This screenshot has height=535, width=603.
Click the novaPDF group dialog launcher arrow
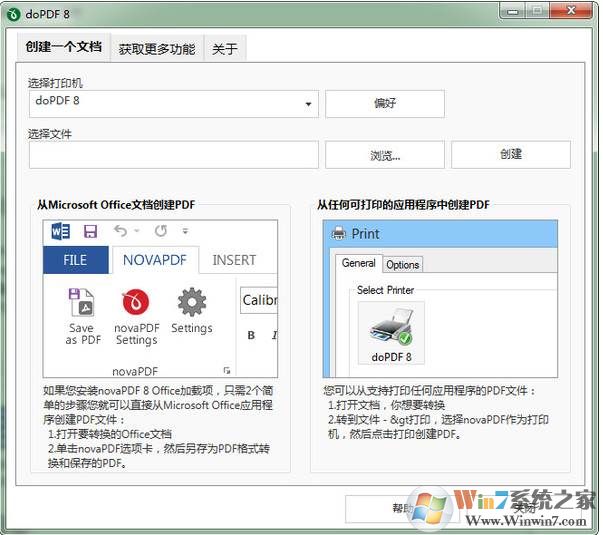pos(226,370)
